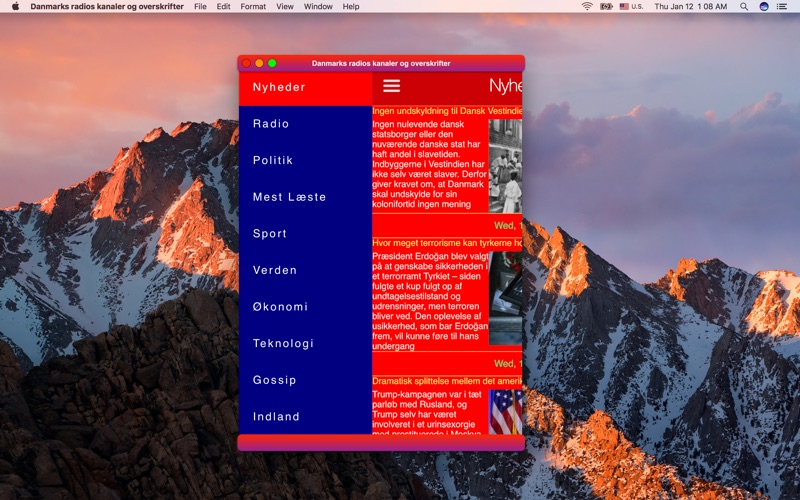Open the Edit menu
This screenshot has height=500, width=800.
223,7
